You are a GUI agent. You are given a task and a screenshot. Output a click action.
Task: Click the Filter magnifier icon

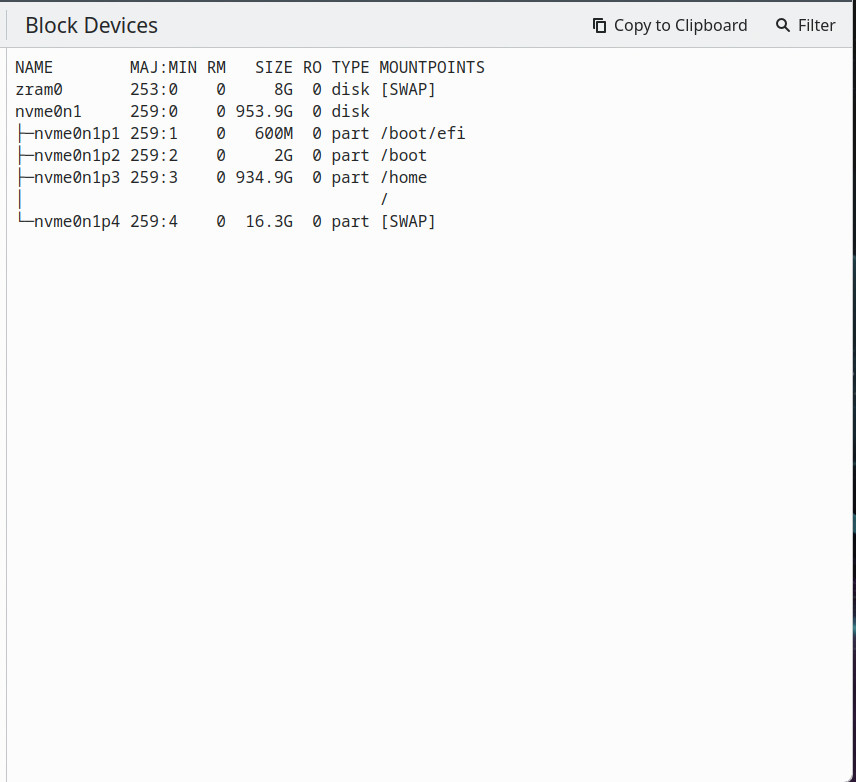782,25
